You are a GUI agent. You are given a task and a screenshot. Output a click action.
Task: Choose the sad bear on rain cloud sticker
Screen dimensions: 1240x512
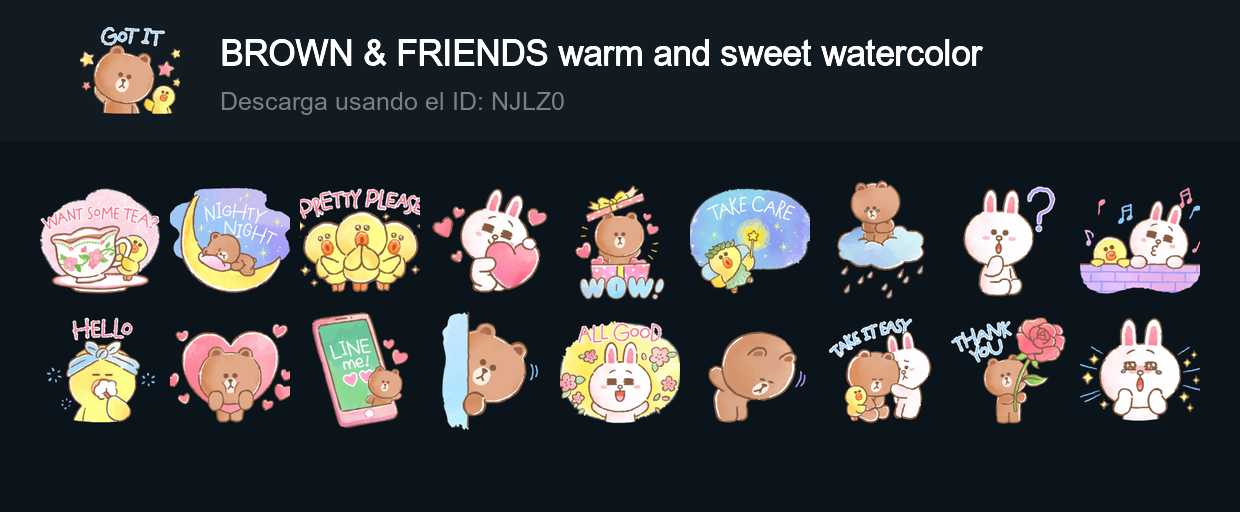coord(880,238)
